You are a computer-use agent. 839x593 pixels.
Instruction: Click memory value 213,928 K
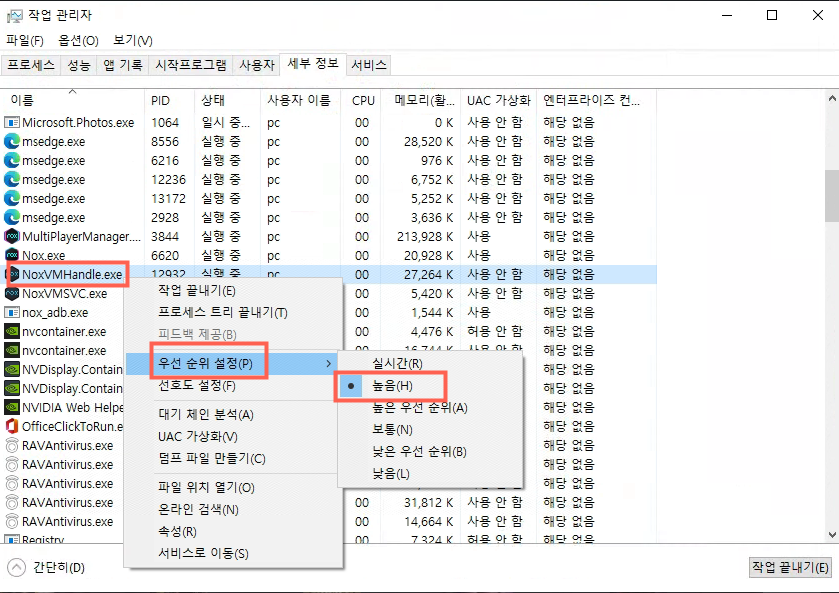[425, 237]
